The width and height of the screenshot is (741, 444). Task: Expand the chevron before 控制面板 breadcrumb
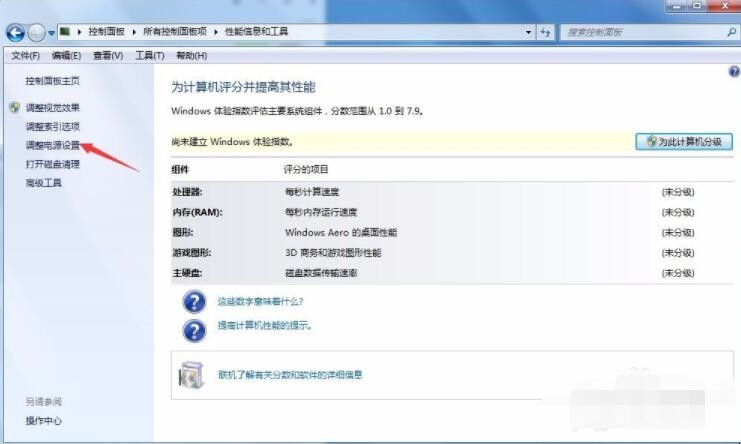[79, 32]
